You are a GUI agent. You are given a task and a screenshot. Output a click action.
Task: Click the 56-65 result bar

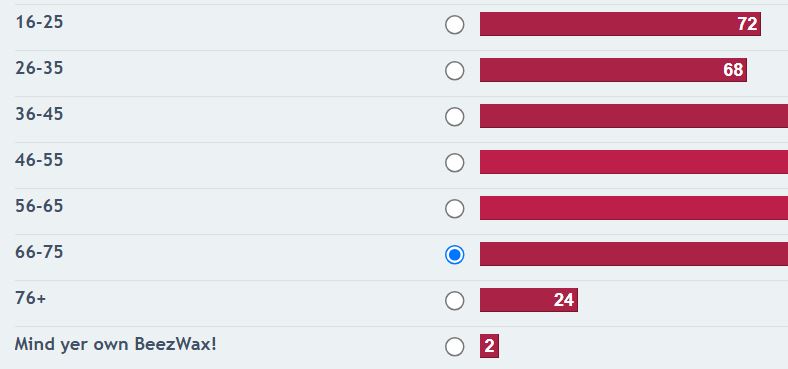pyautogui.click(x=634, y=208)
